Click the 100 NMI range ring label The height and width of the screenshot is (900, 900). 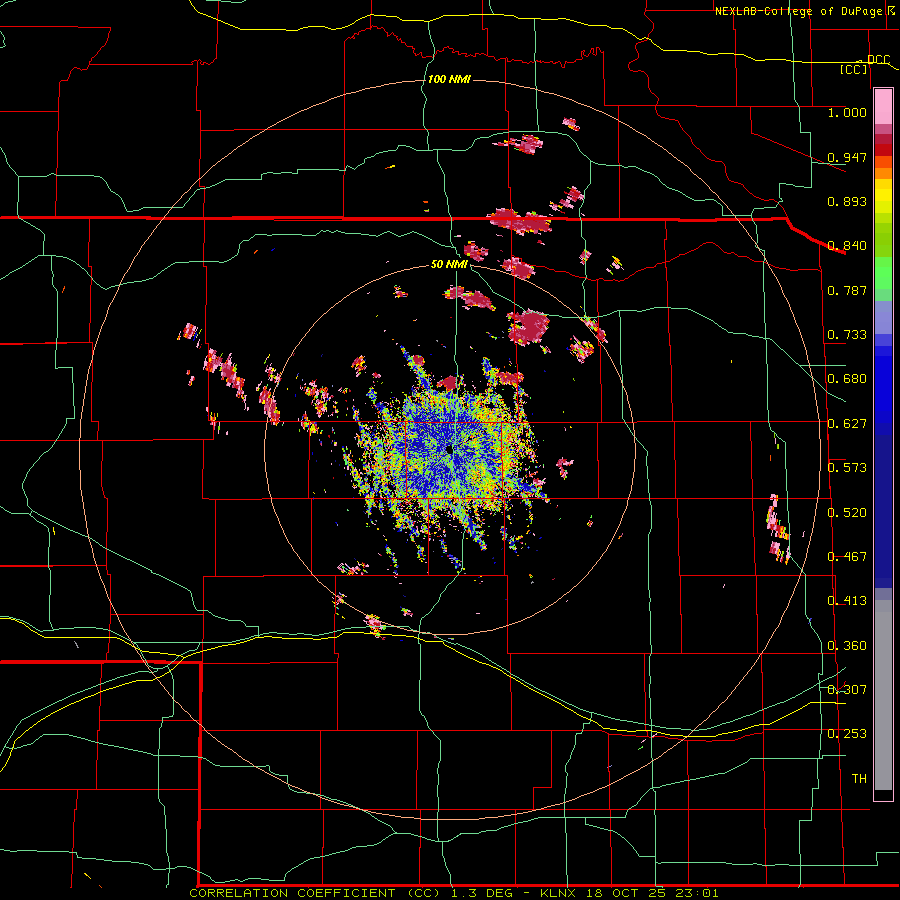[x=449, y=79]
